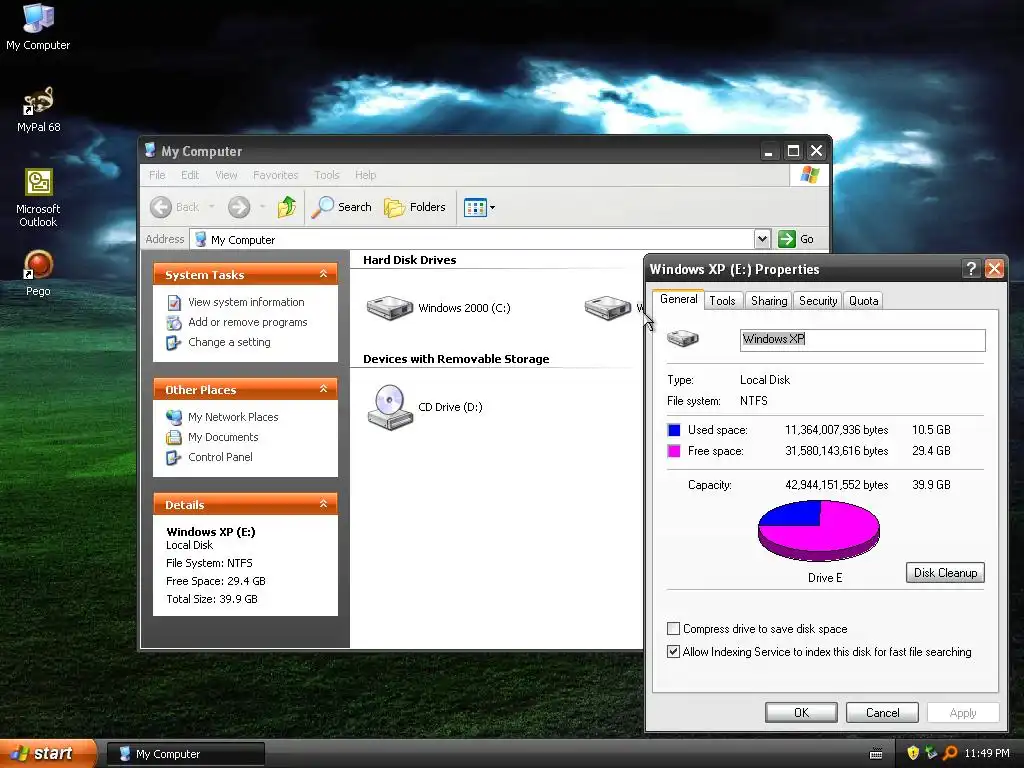Click the My Computer address field
The image size is (1024, 768).
point(480,239)
